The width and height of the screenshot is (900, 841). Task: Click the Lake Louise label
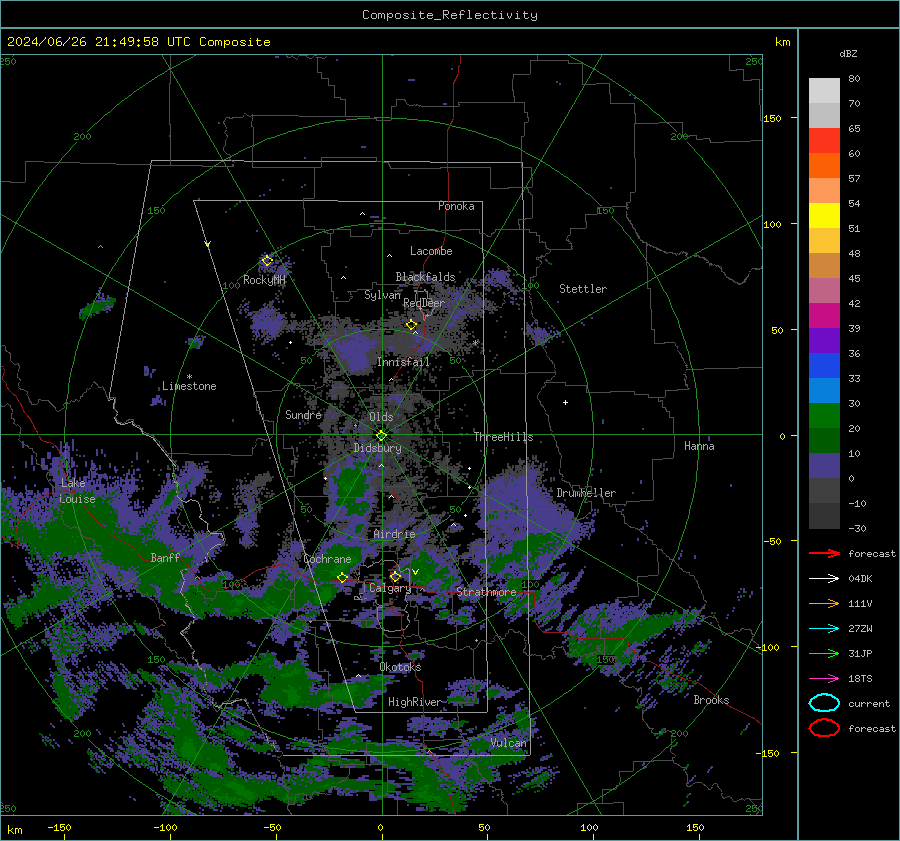coord(77,491)
